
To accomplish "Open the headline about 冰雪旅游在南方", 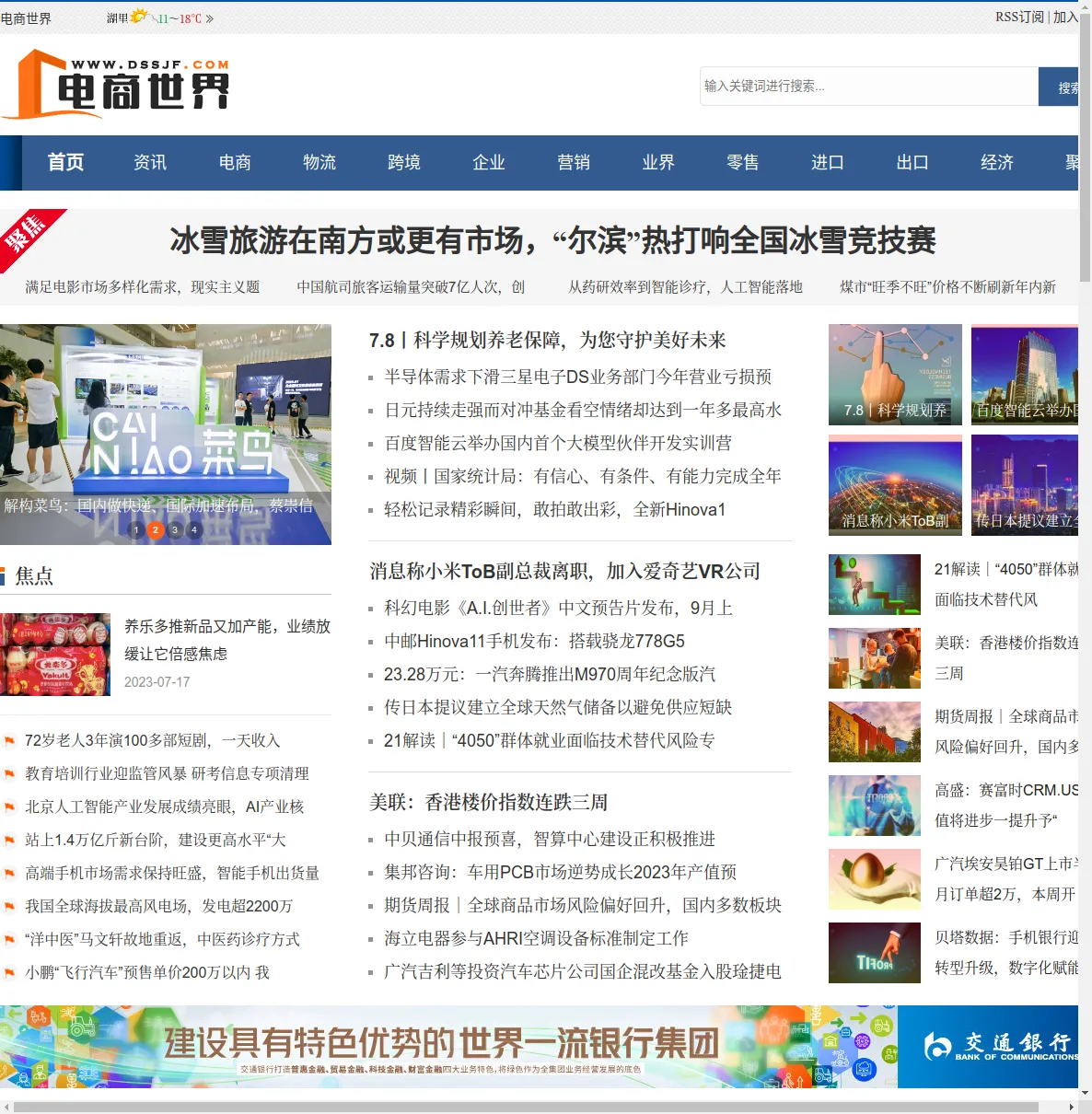I will point(552,240).
